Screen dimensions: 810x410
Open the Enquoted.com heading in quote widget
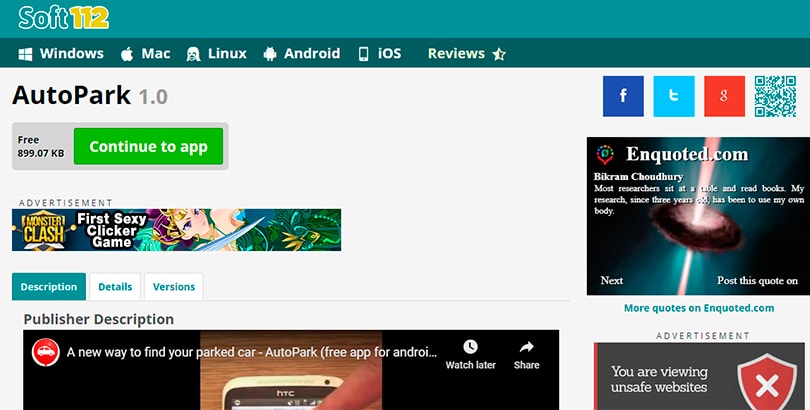(x=687, y=154)
